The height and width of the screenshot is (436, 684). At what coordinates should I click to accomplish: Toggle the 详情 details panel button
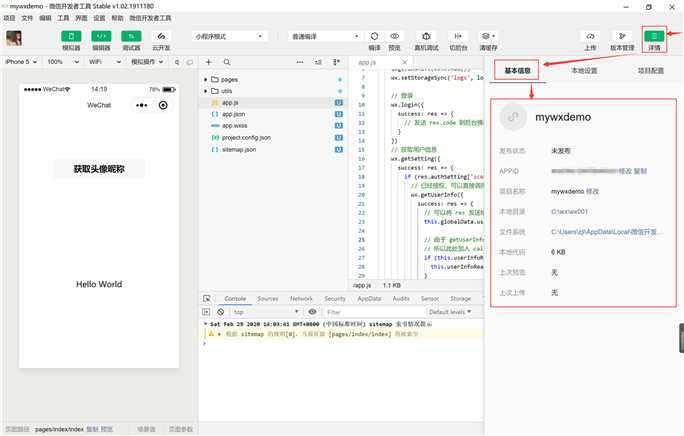654,36
